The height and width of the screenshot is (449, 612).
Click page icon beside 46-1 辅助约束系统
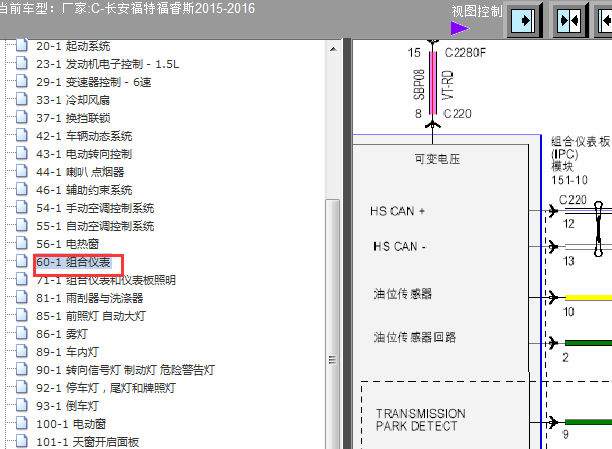pyautogui.click(x=22, y=189)
